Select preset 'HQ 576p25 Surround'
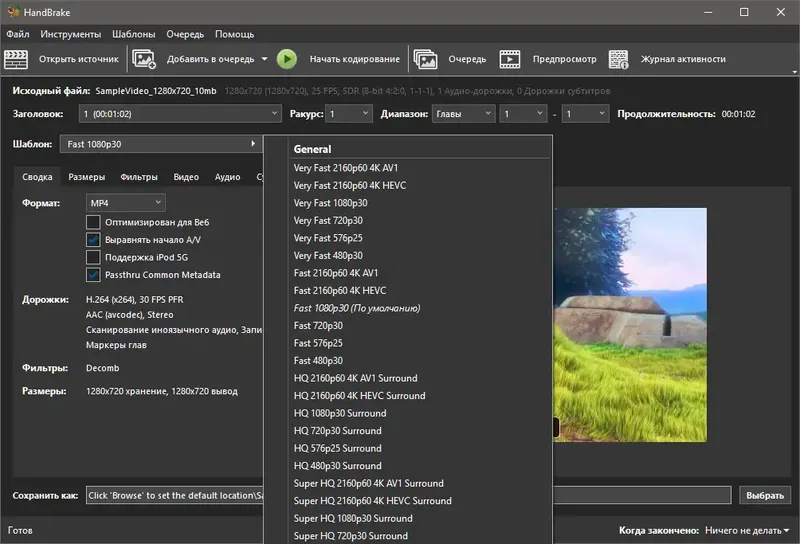The image size is (800, 544). (x=337, y=449)
